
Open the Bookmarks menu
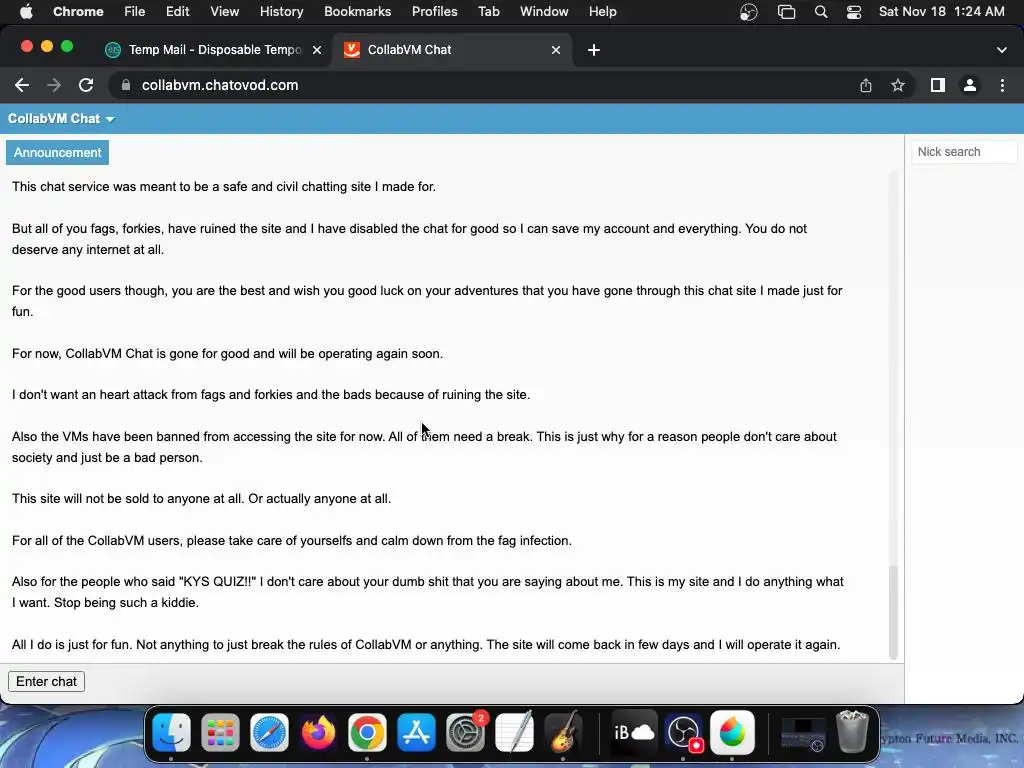[357, 11]
